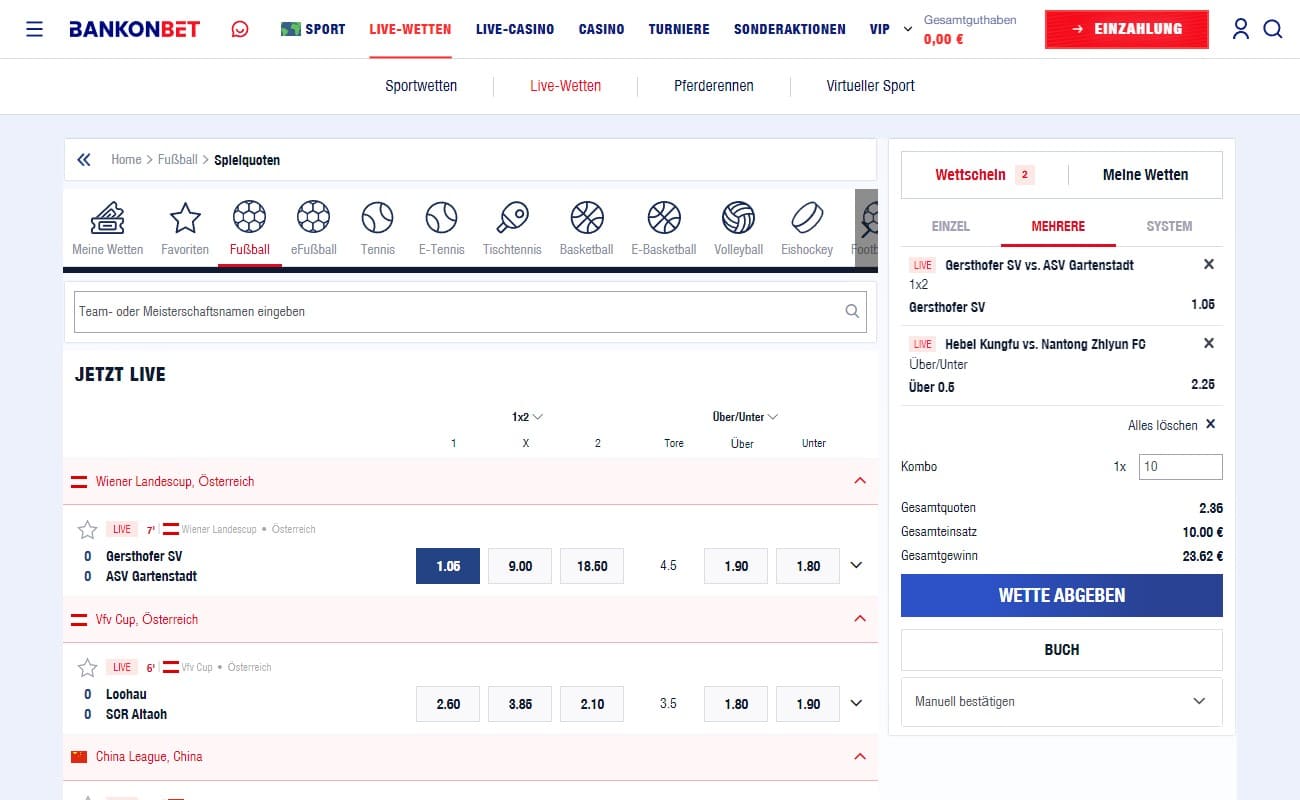Open the live chat support icon
Screen dimensions: 1300x800
click(240, 29)
